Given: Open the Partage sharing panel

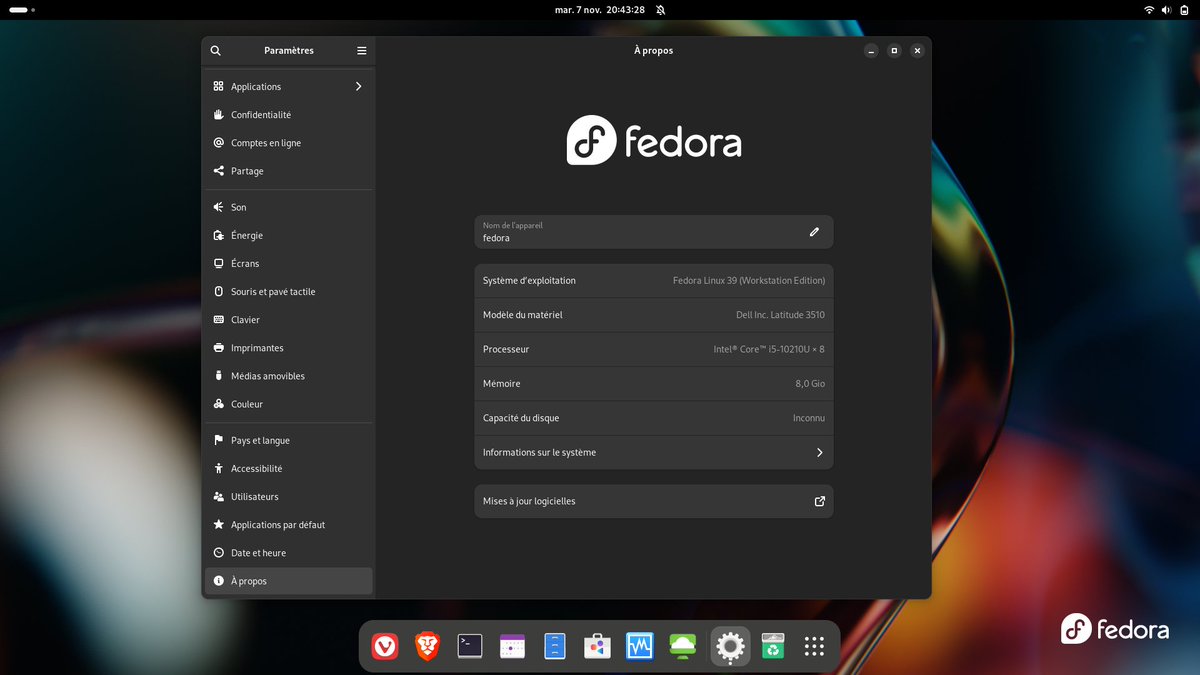Looking at the screenshot, I should click(288, 171).
